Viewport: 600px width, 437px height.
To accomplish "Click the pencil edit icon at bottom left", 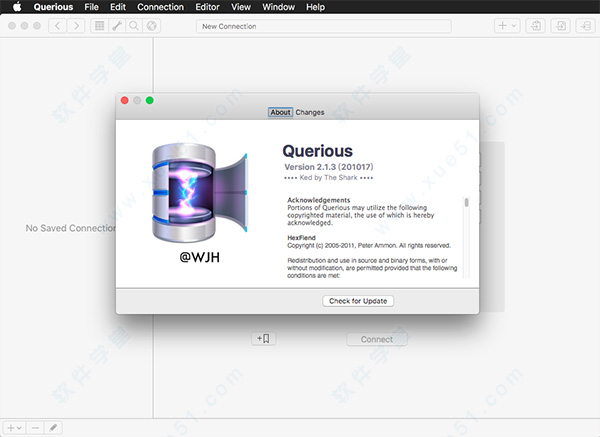I will click(x=54, y=427).
